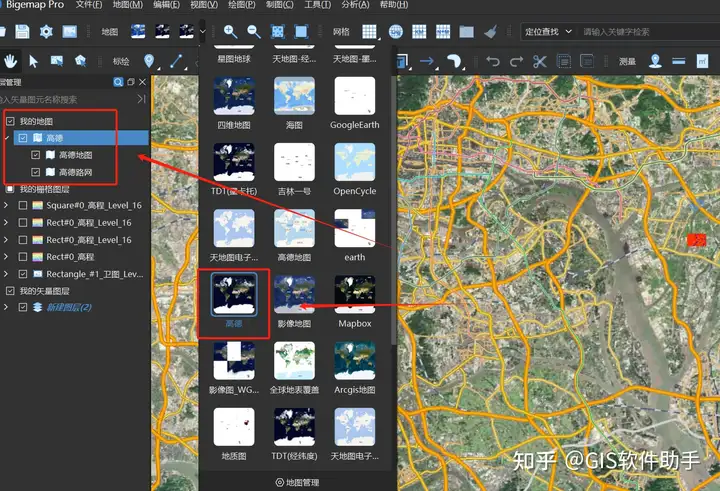Select the arrow pointer selection tool

[33, 61]
